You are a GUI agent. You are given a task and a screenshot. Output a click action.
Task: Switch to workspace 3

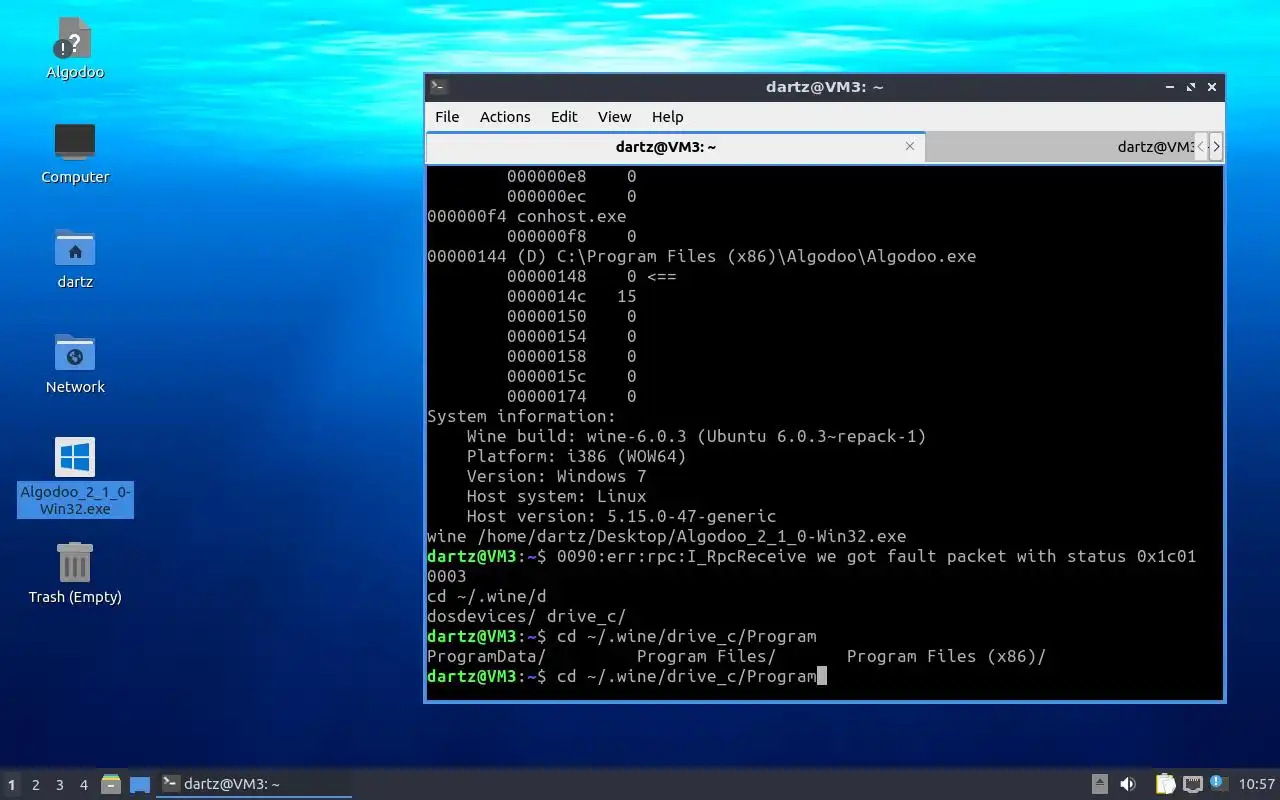click(x=60, y=785)
